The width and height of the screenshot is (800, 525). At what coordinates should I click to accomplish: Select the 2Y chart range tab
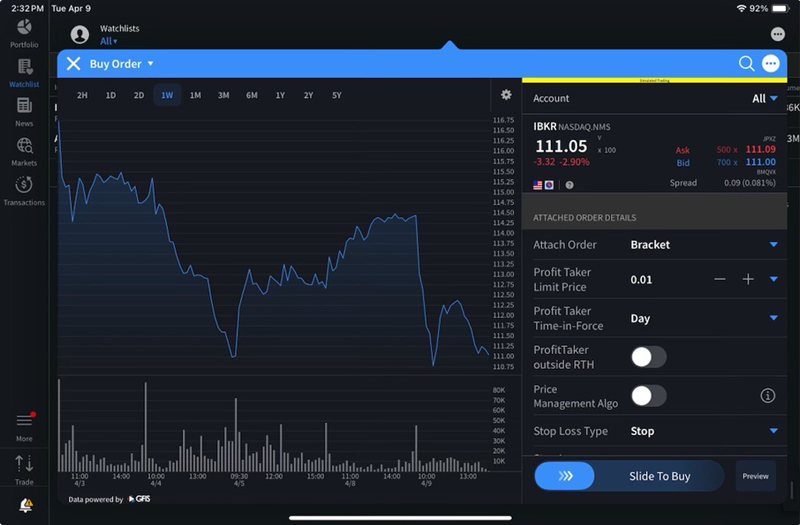click(308, 95)
